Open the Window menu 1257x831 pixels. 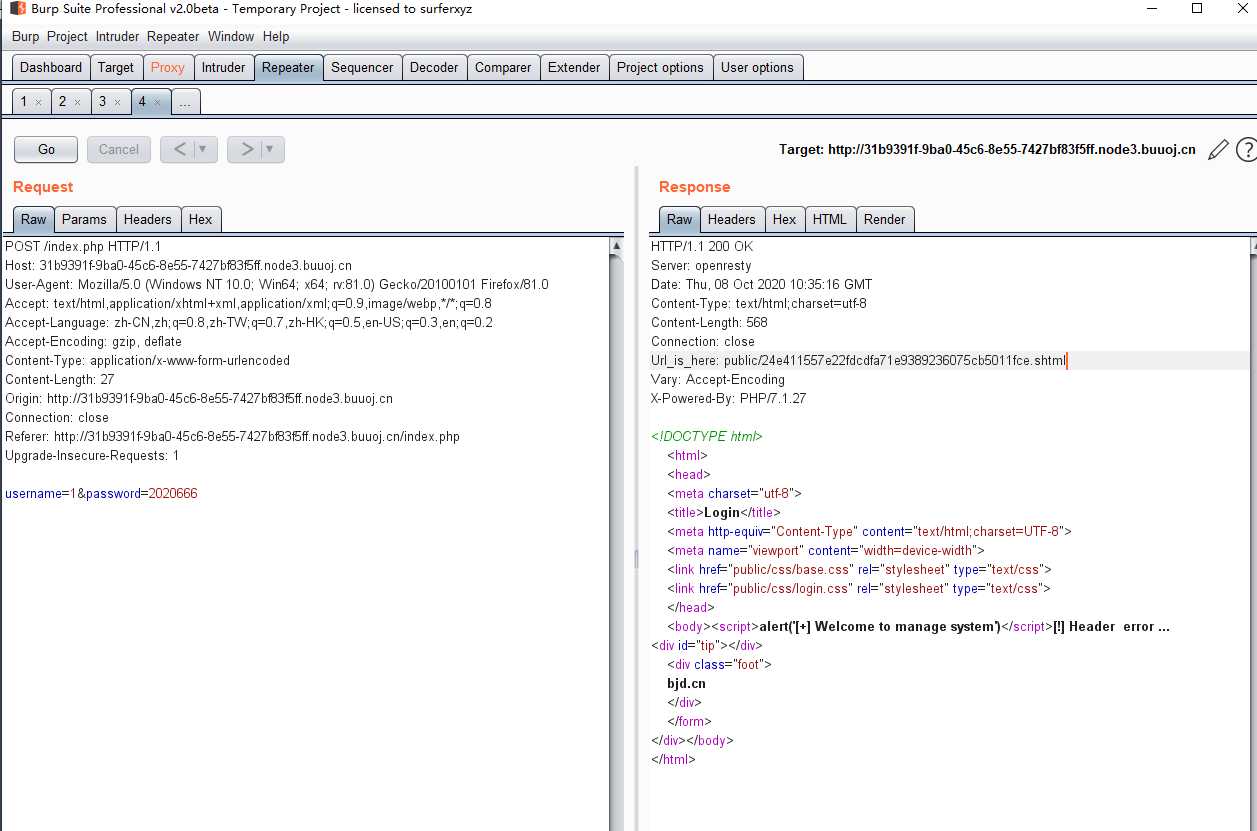point(231,36)
